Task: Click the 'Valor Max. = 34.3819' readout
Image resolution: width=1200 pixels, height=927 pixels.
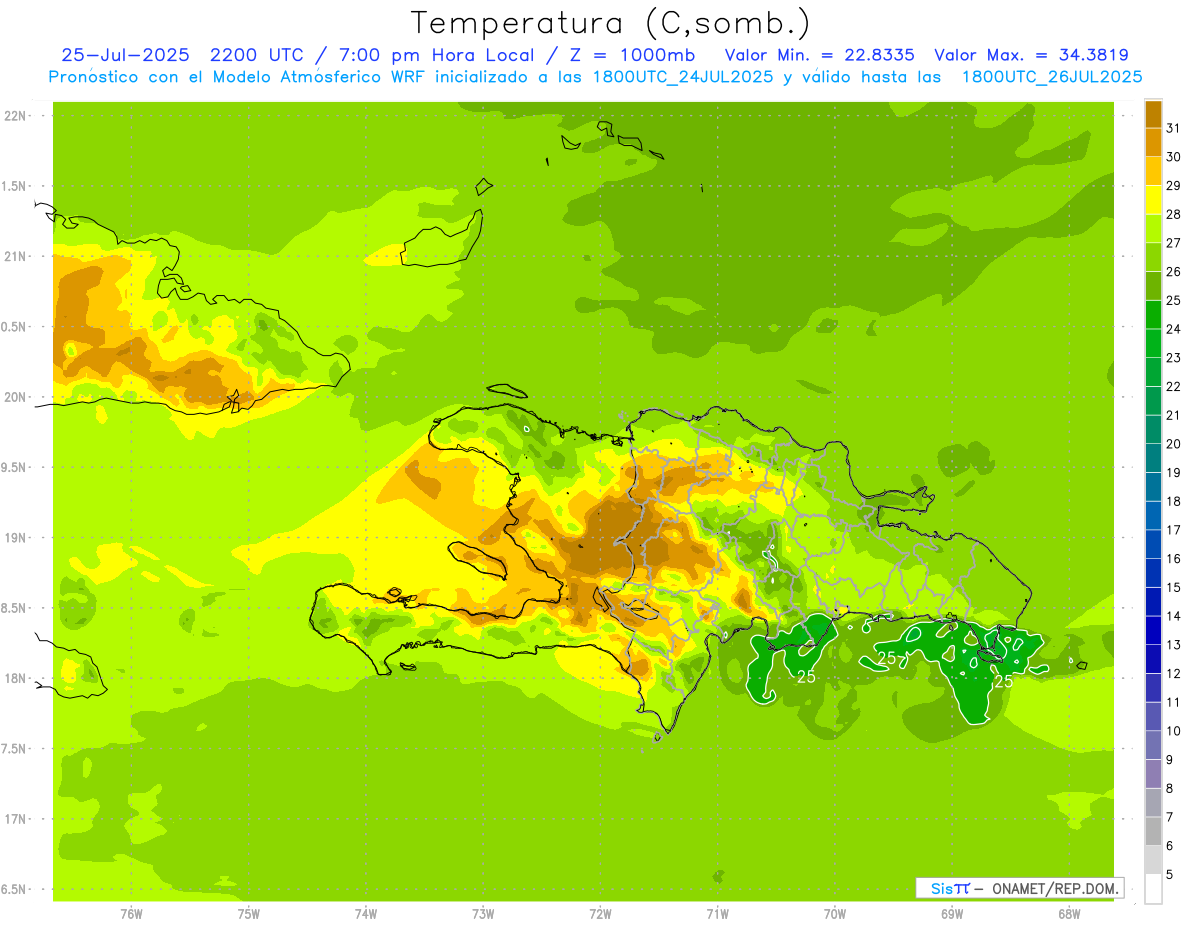Action: 1031,55
